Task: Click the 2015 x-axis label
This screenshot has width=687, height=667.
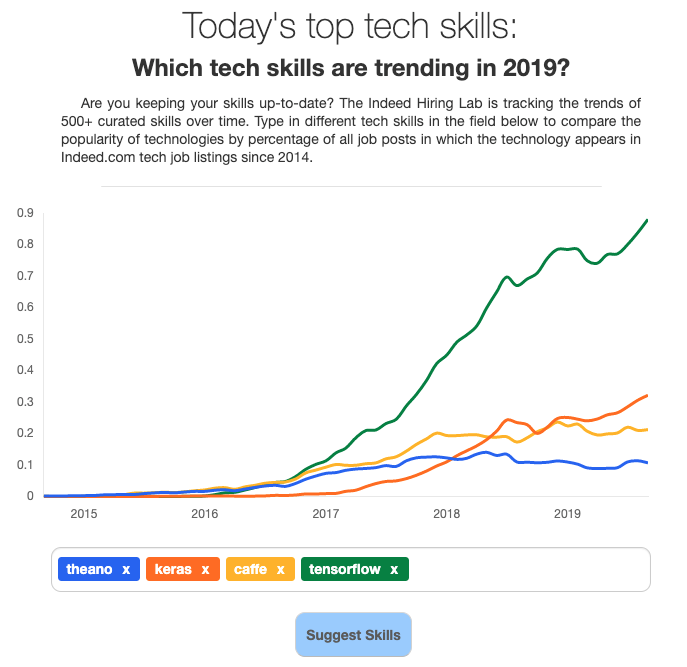Action: [84, 514]
